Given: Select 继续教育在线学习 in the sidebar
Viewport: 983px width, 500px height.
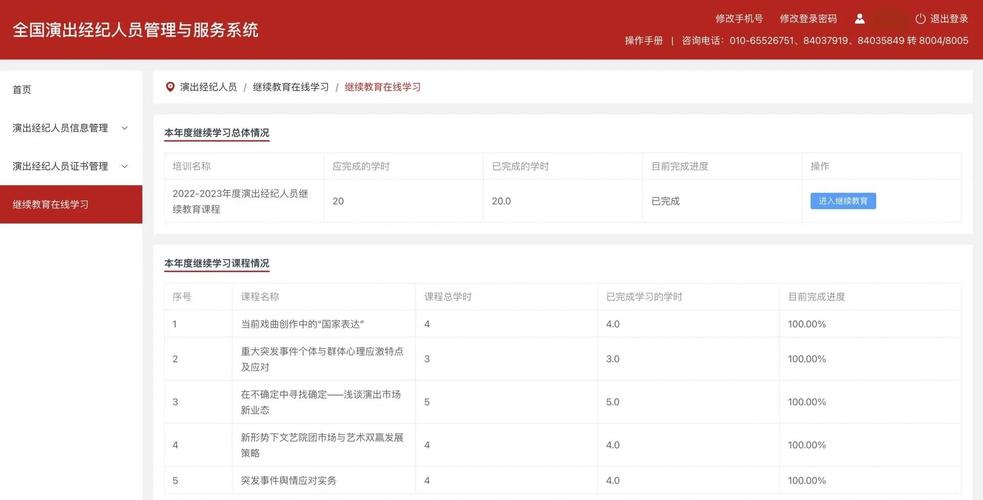Looking at the screenshot, I should click(71, 204).
